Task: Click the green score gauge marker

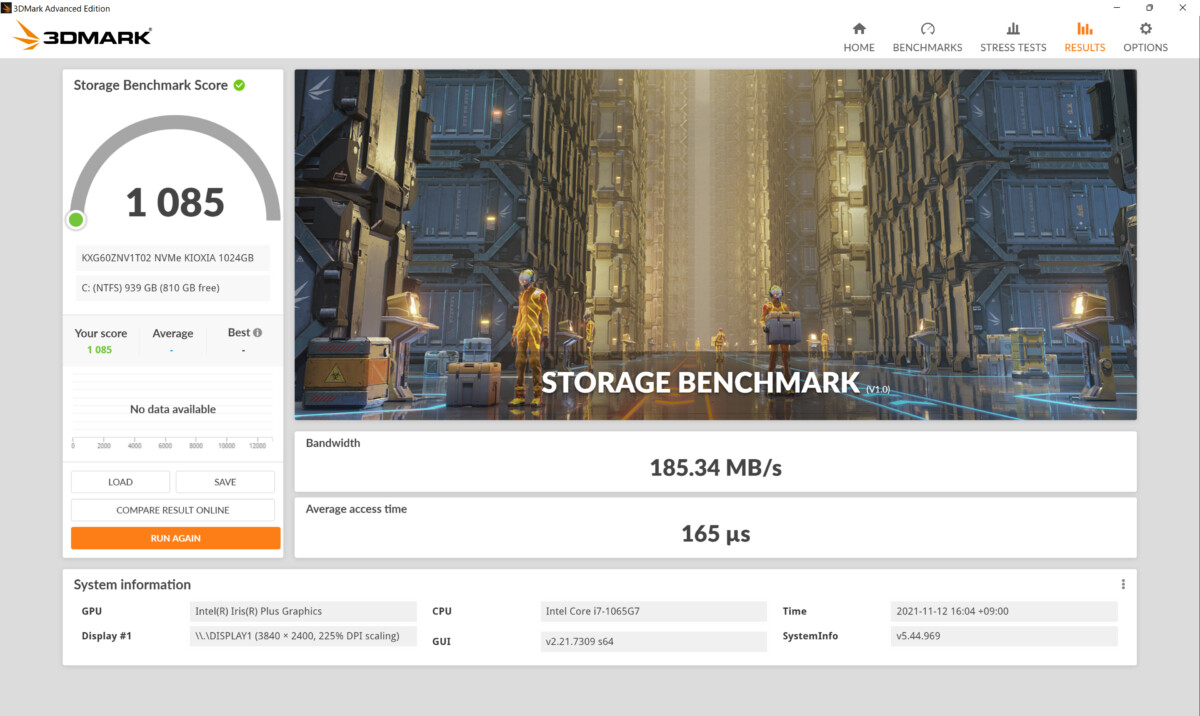Action: point(76,220)
